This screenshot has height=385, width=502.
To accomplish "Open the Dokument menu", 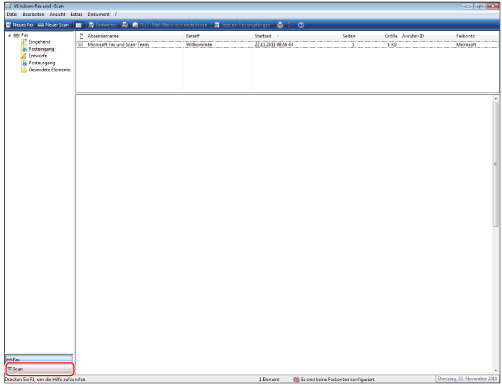I will click(98, 14).
